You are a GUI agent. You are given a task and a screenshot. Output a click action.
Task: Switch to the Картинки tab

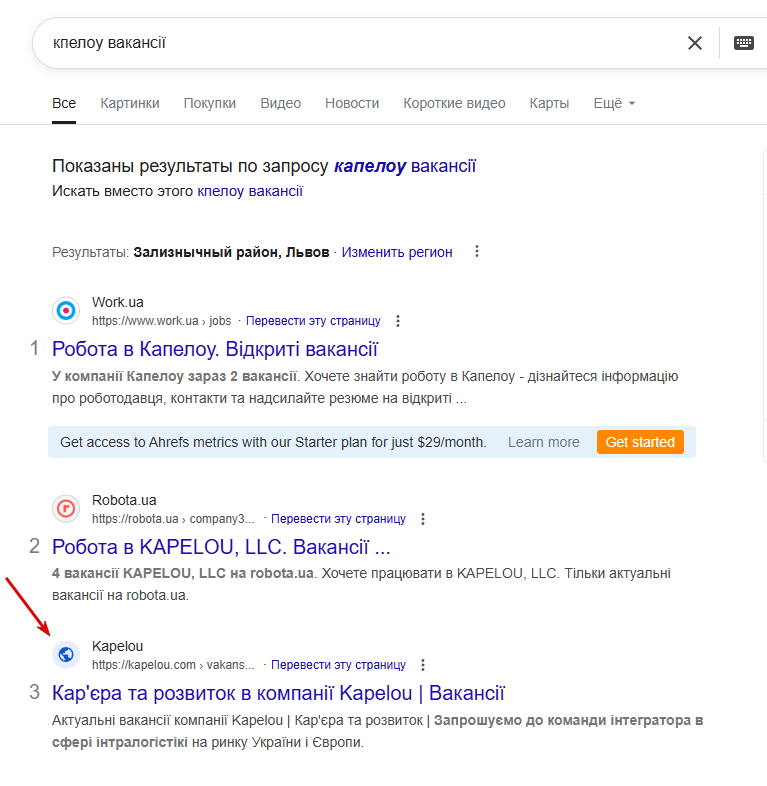[130, 103]
